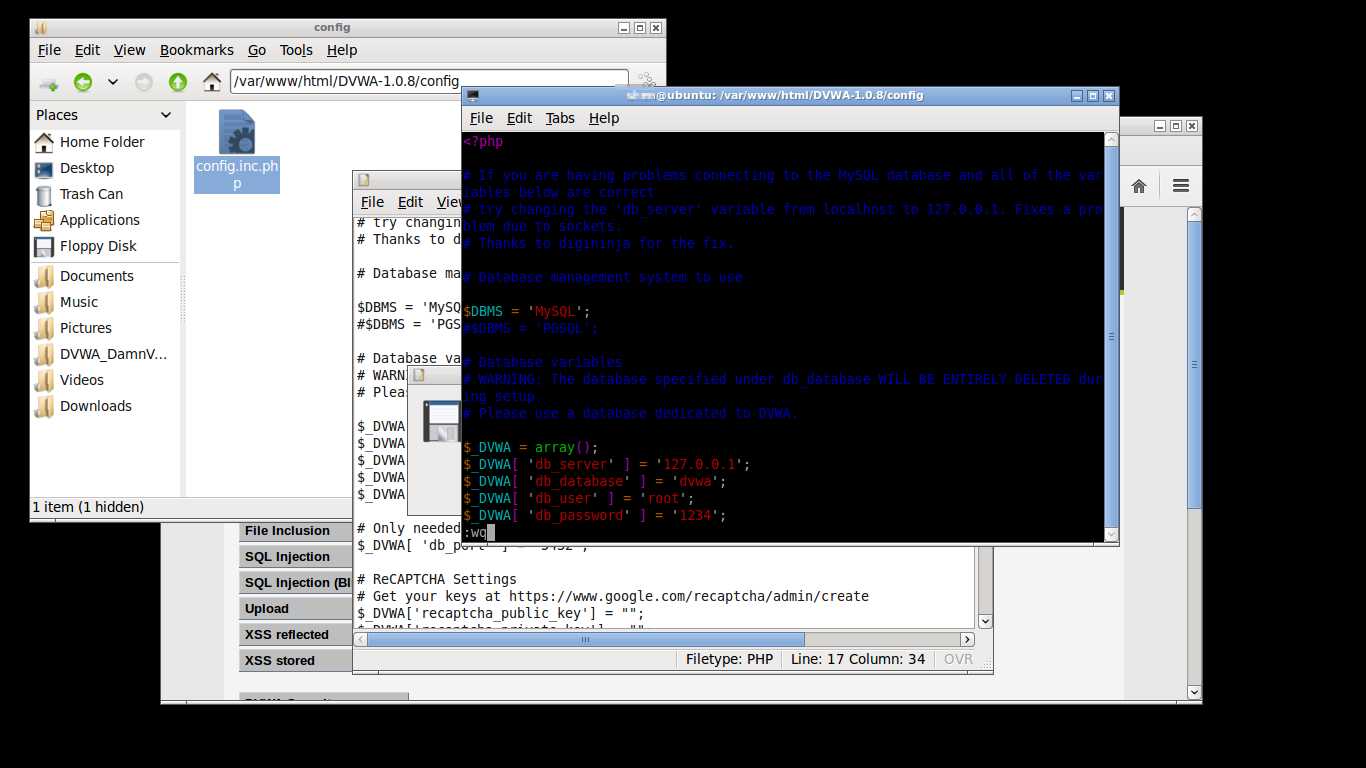The height and width of the screenshot is (768, 1366).
Task: Open File menu in text editor window
Action: coord(372,202)
